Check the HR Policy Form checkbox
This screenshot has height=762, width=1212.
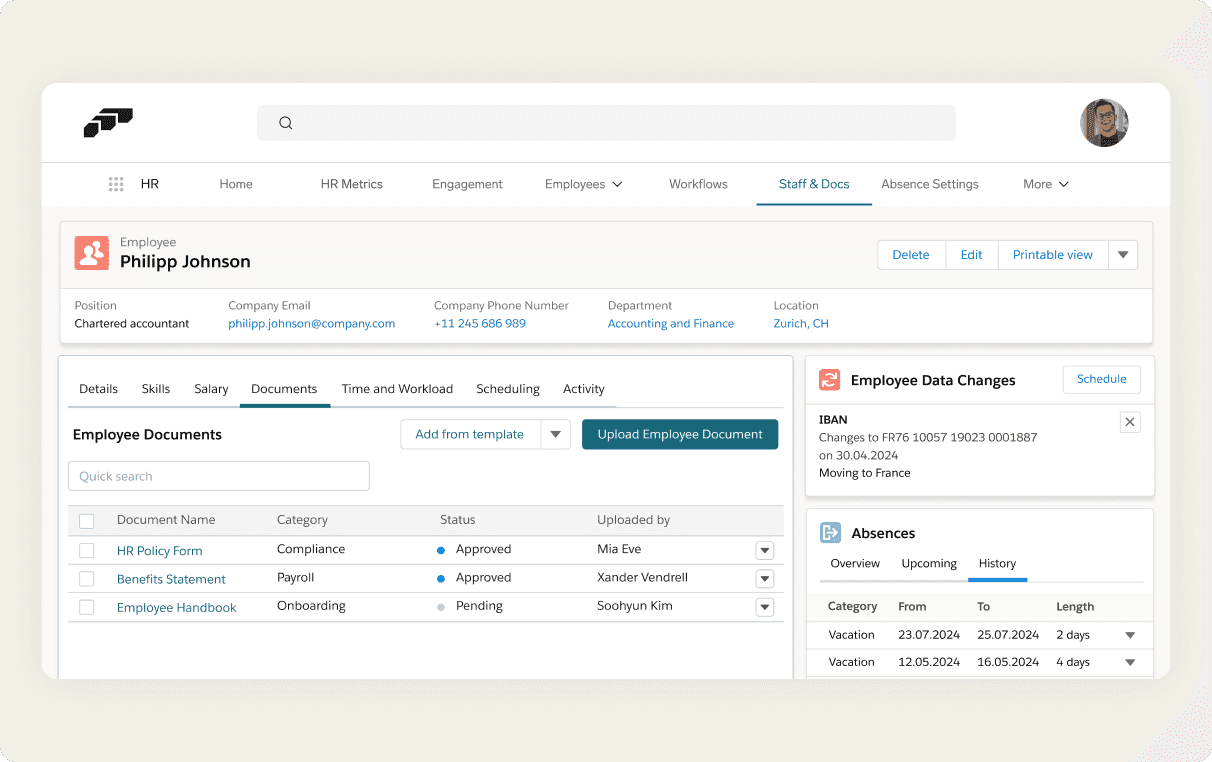[x=87, y=551]
